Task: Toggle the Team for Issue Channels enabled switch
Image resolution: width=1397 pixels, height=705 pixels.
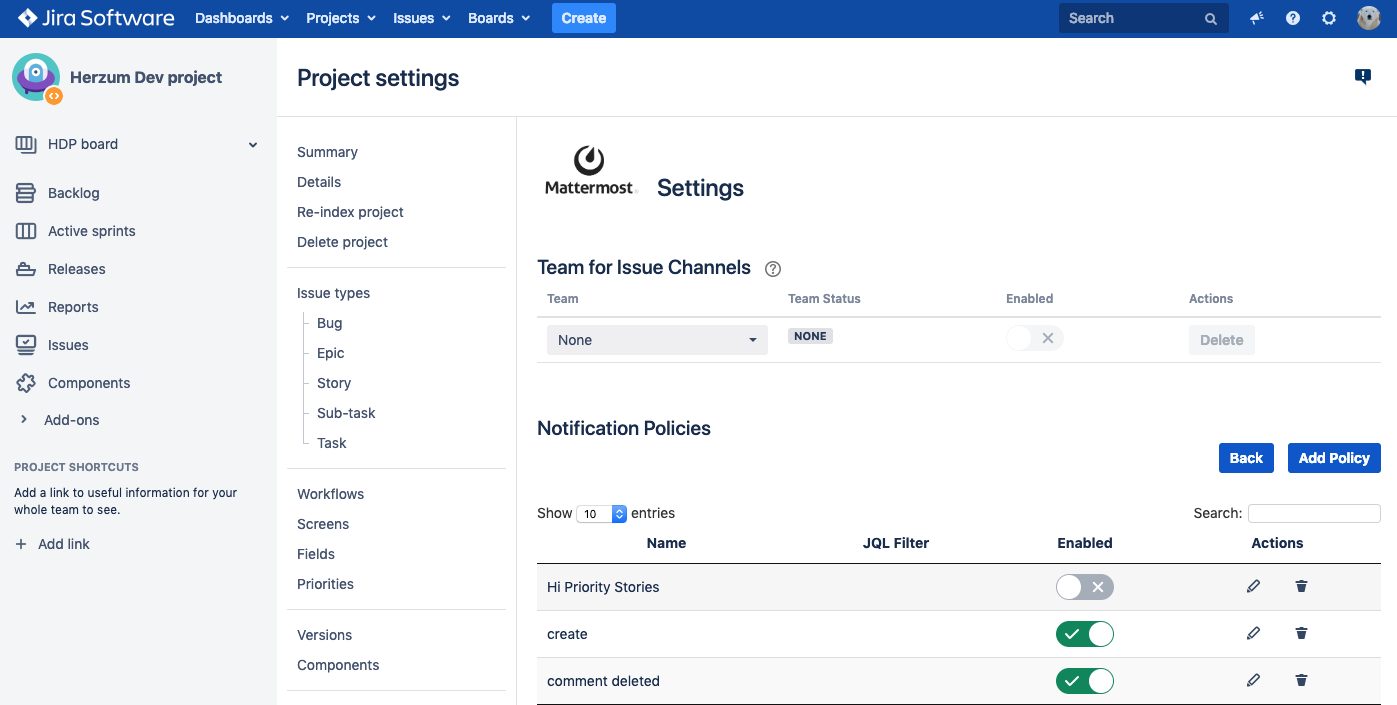Action: click(x=1034, y=339)
